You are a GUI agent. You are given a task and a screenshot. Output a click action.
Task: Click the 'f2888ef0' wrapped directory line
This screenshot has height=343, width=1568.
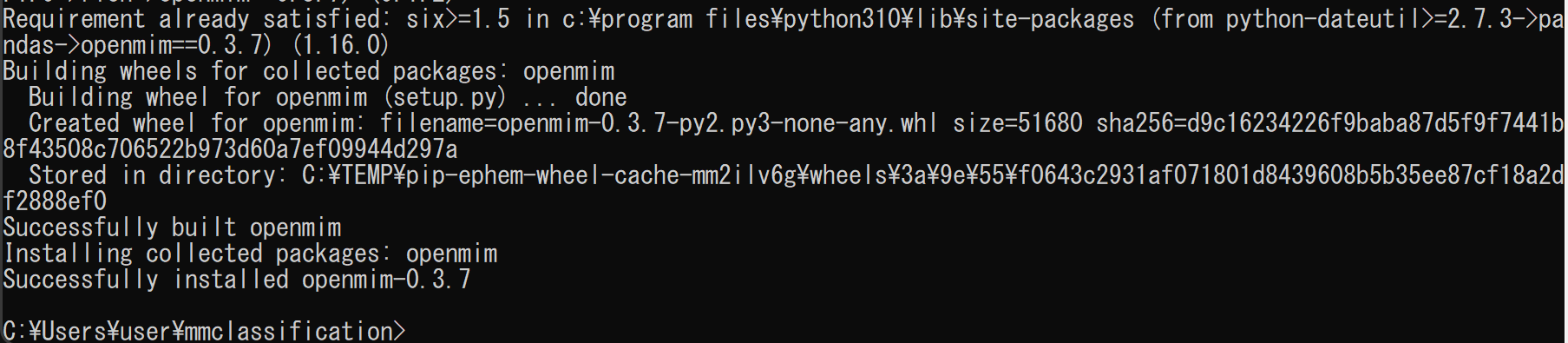point(55,201)
